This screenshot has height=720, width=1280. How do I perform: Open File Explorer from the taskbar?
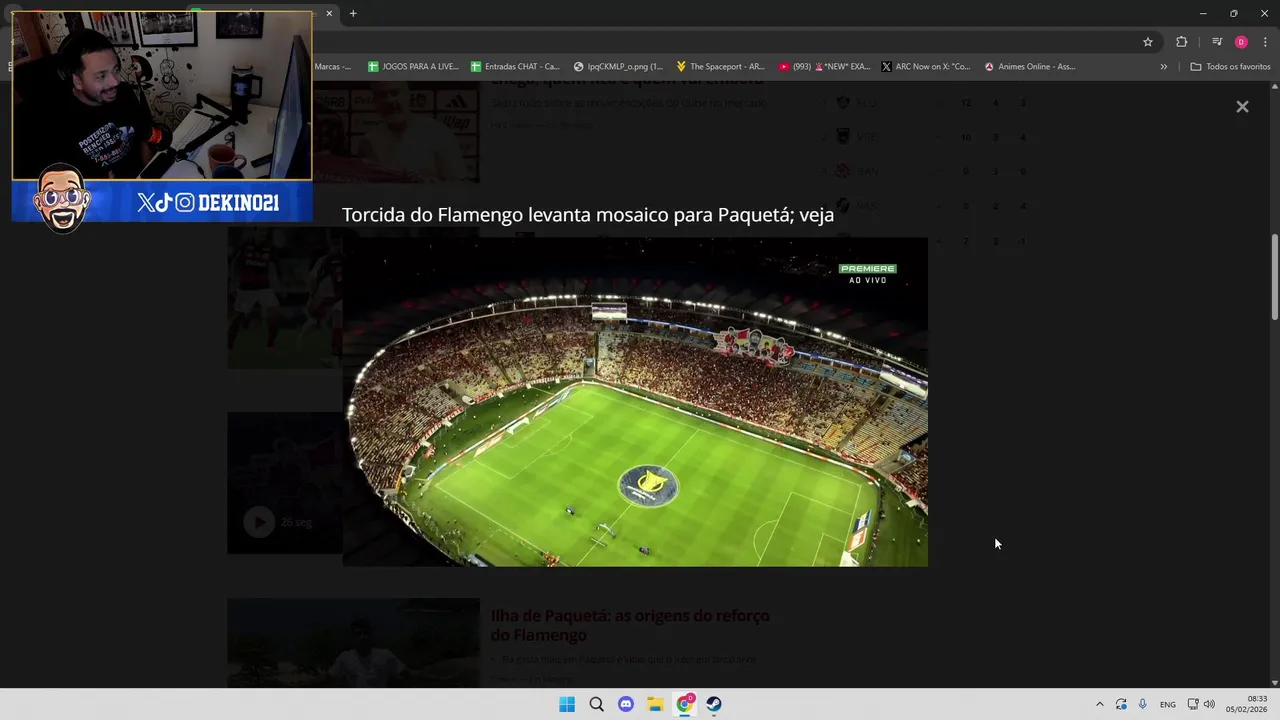[x=655, y=704]
